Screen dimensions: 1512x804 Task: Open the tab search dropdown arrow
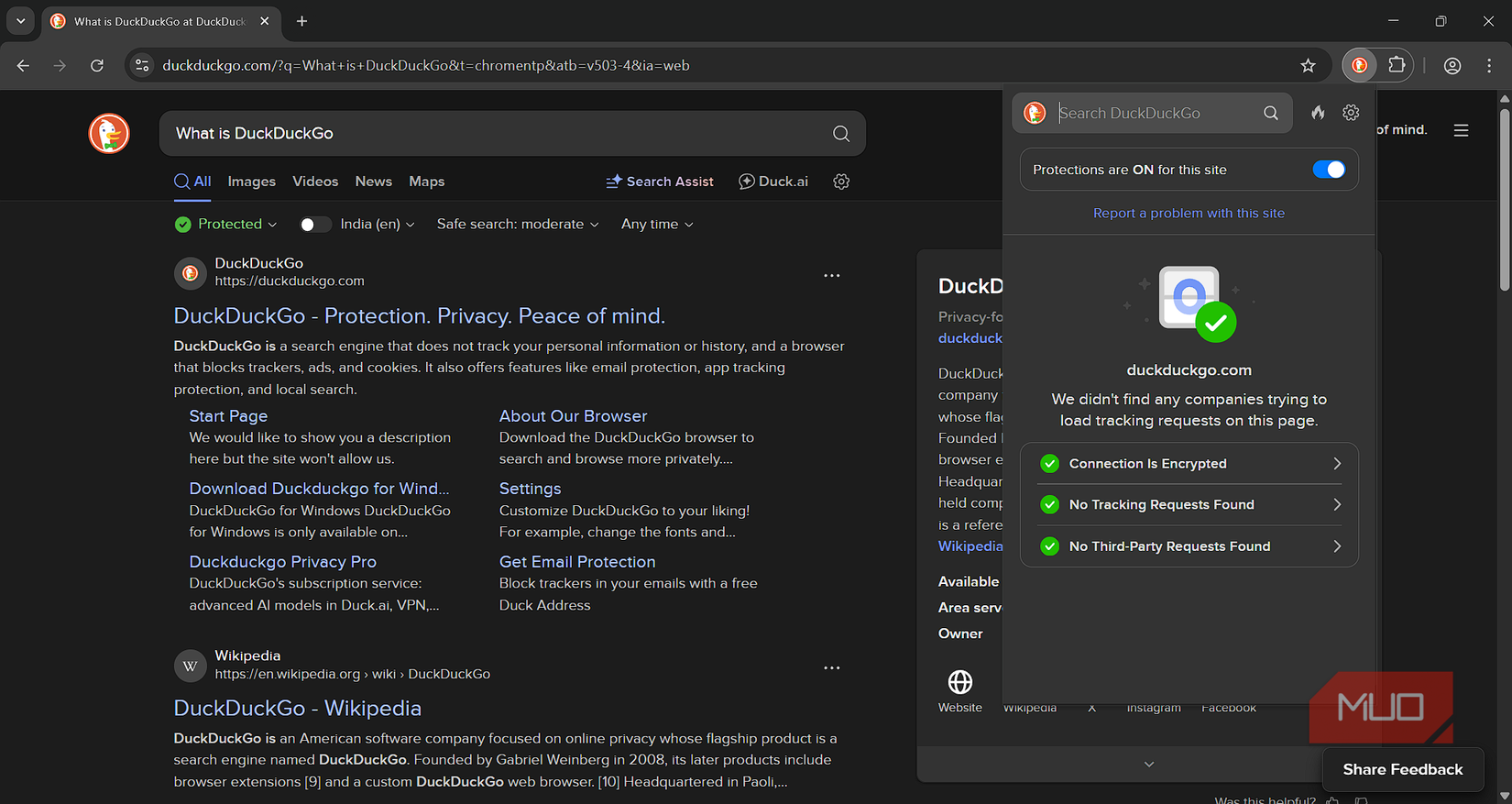(20, 20)
